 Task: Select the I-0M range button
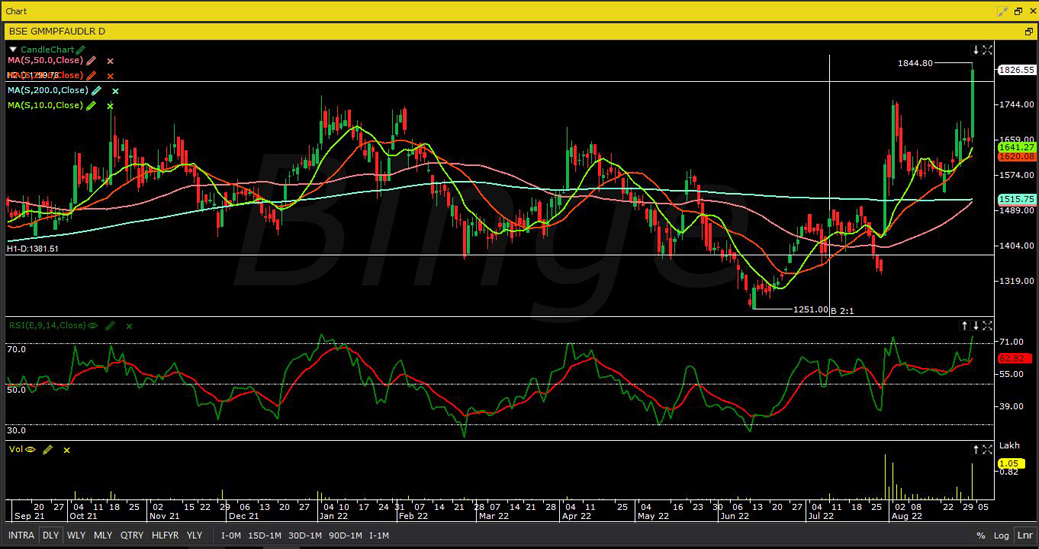click(x=231, y=535)
